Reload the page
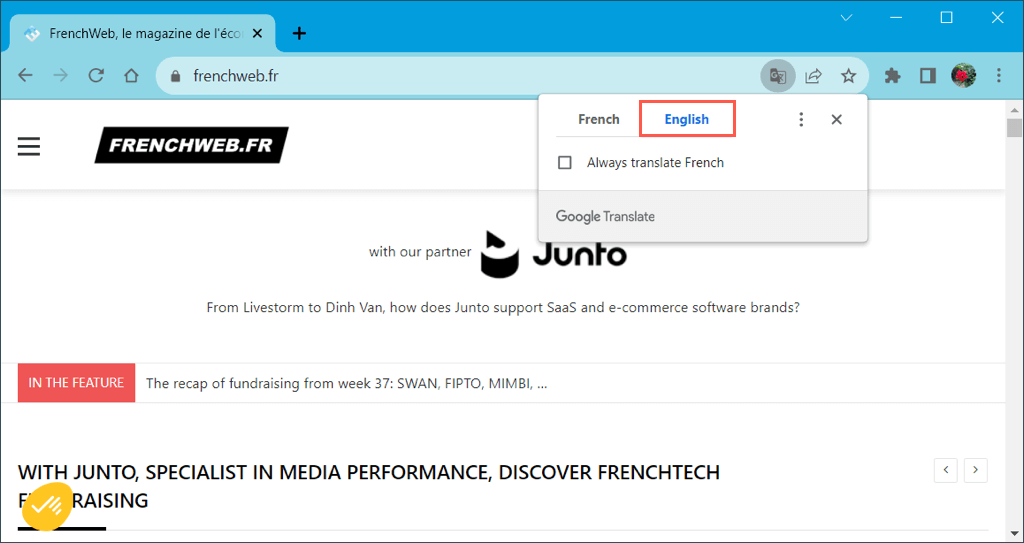1024x543 pixels. (96, 76)
